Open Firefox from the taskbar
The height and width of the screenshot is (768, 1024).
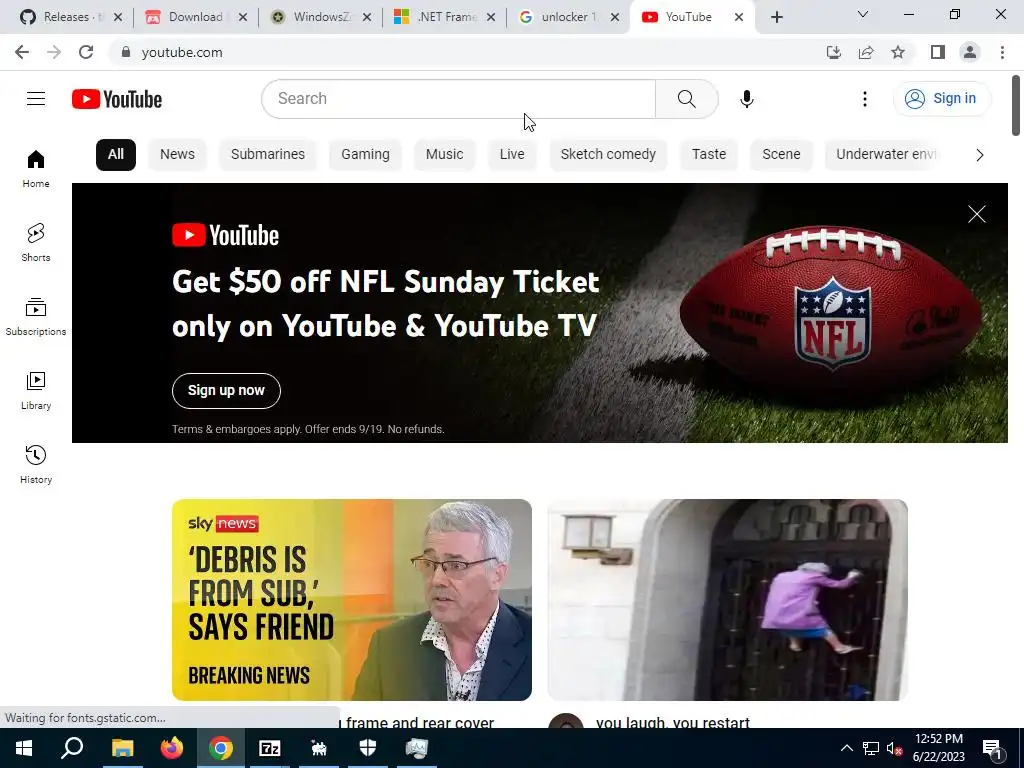point(171,748)
